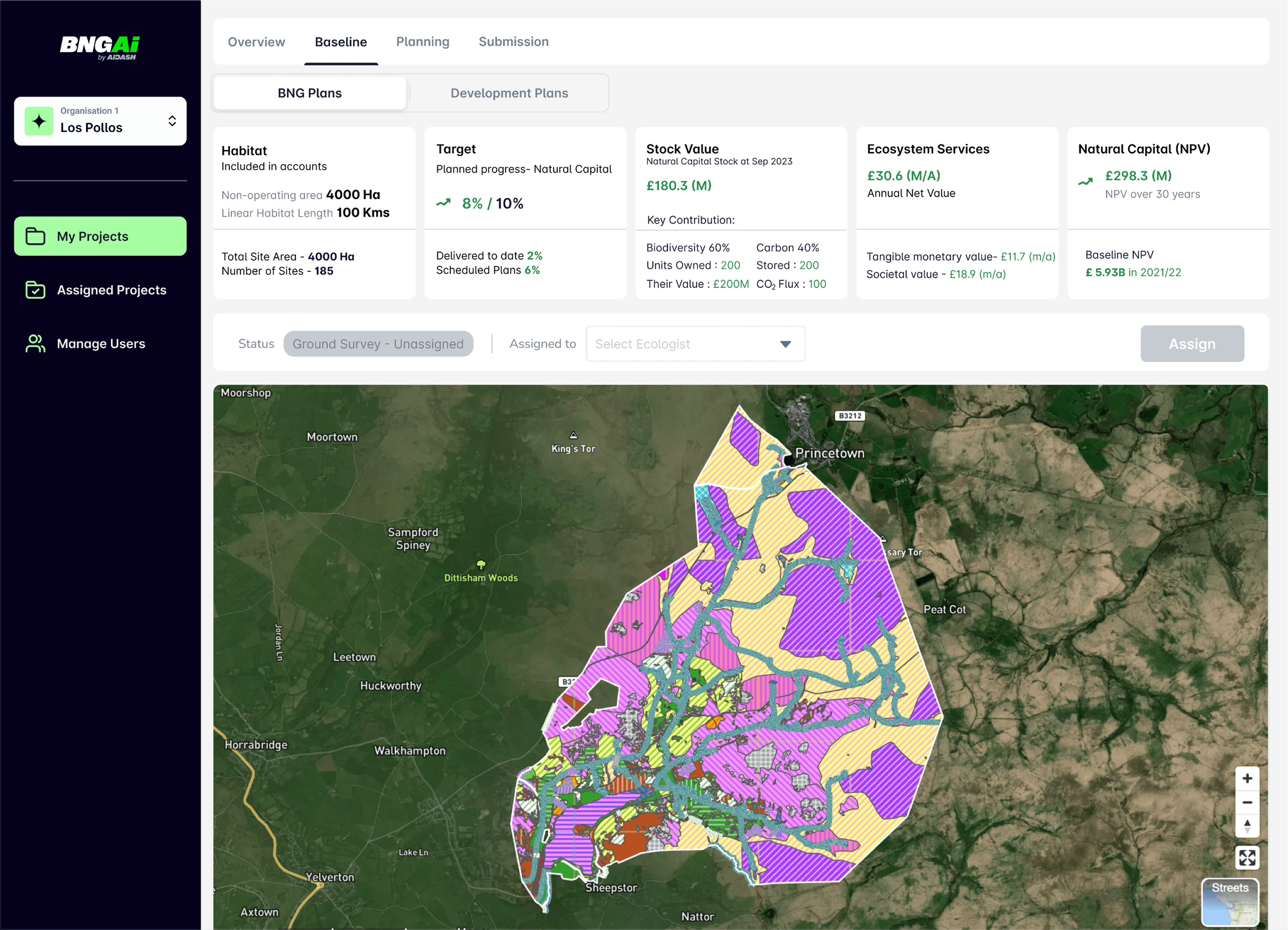1288x930 pixels.
Task: Zoom in on the map
Action: click(x=1247, y=778)
